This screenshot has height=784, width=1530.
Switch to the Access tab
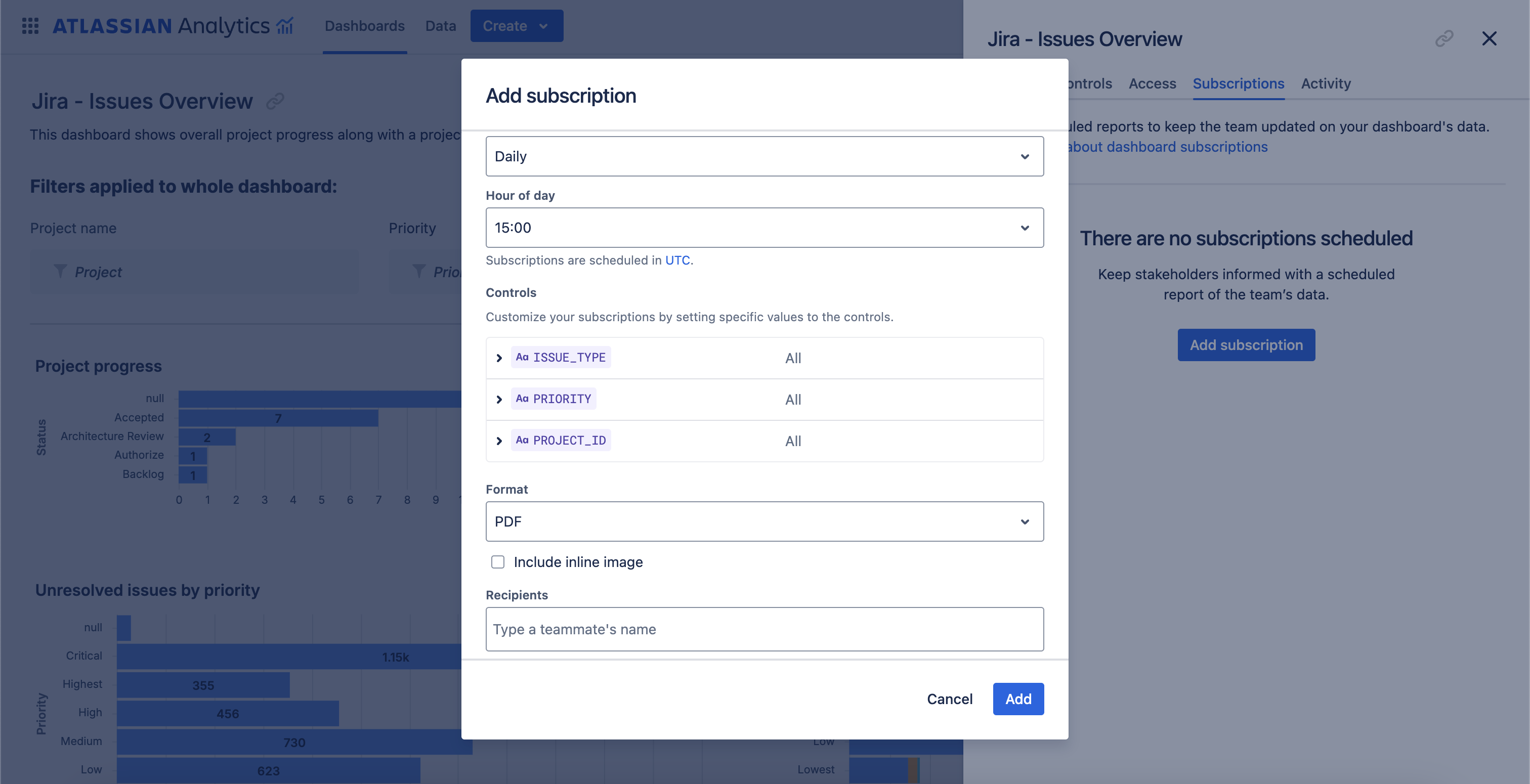1152,84
